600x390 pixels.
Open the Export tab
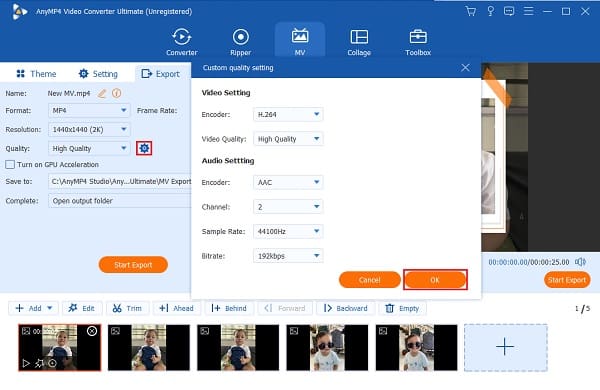pos(161,73)
